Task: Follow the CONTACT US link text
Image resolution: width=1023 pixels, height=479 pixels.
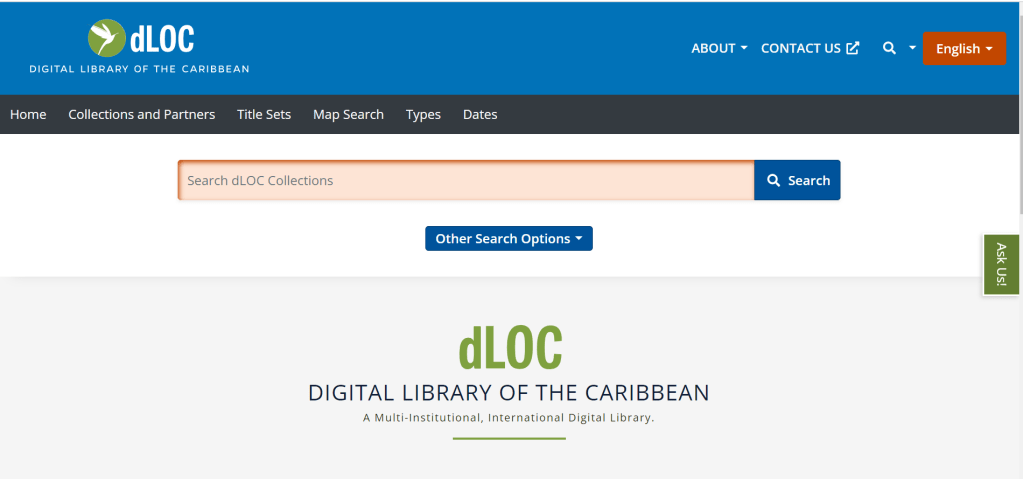Action: tap(800, 48)
